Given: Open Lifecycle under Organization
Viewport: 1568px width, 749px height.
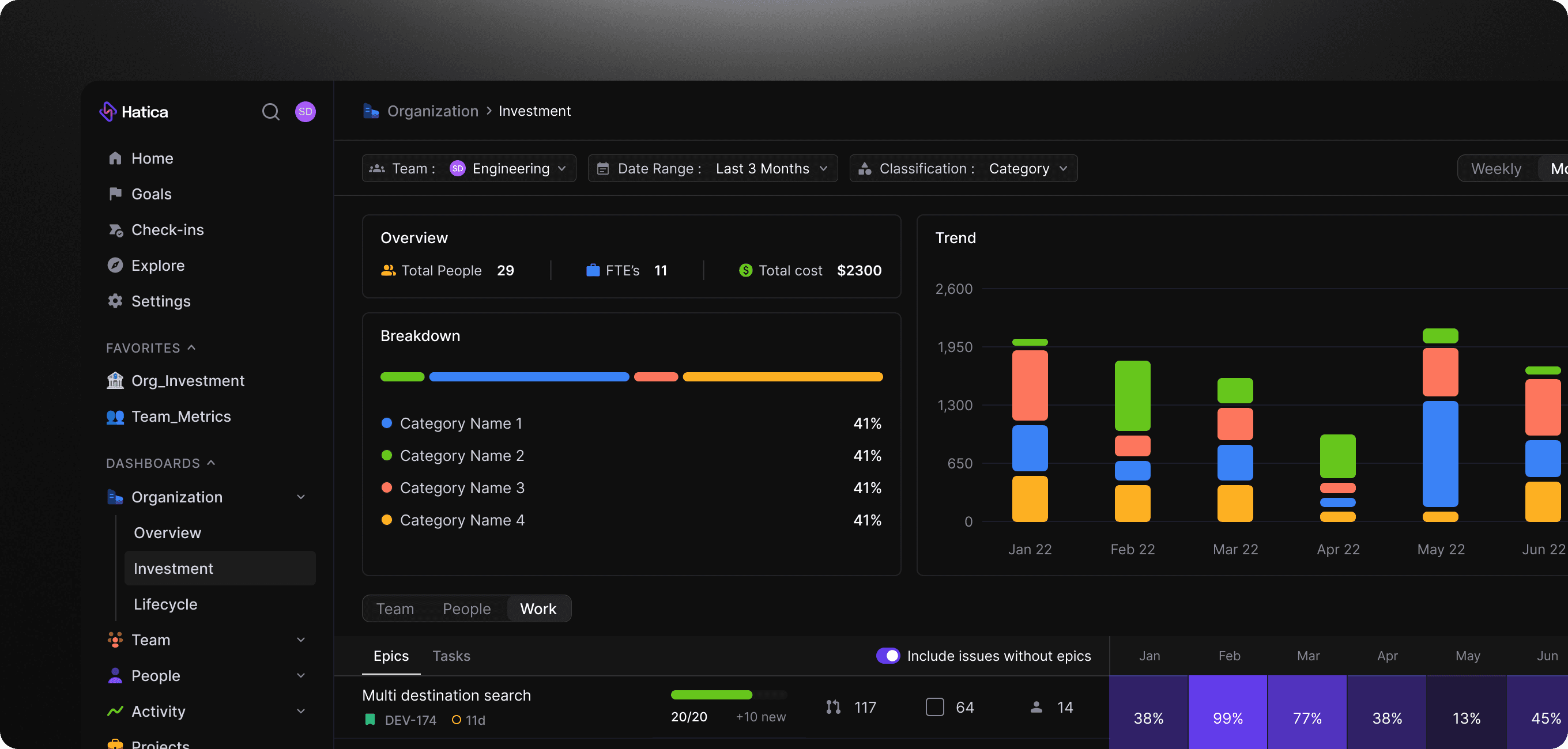Looking at the screenshot, I should (x=165, y=604).
